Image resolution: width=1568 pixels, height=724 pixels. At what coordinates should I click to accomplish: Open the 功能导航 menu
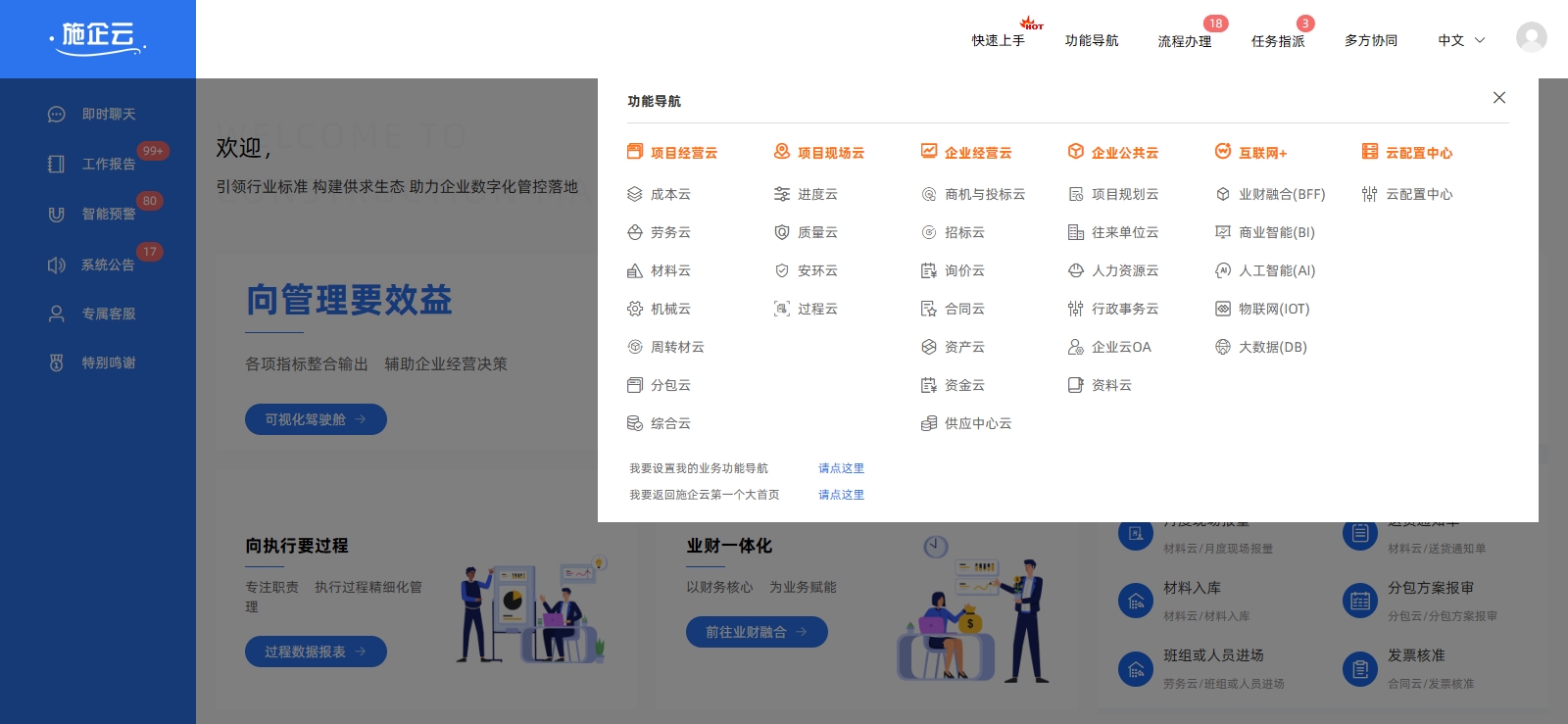(1092, 40)
